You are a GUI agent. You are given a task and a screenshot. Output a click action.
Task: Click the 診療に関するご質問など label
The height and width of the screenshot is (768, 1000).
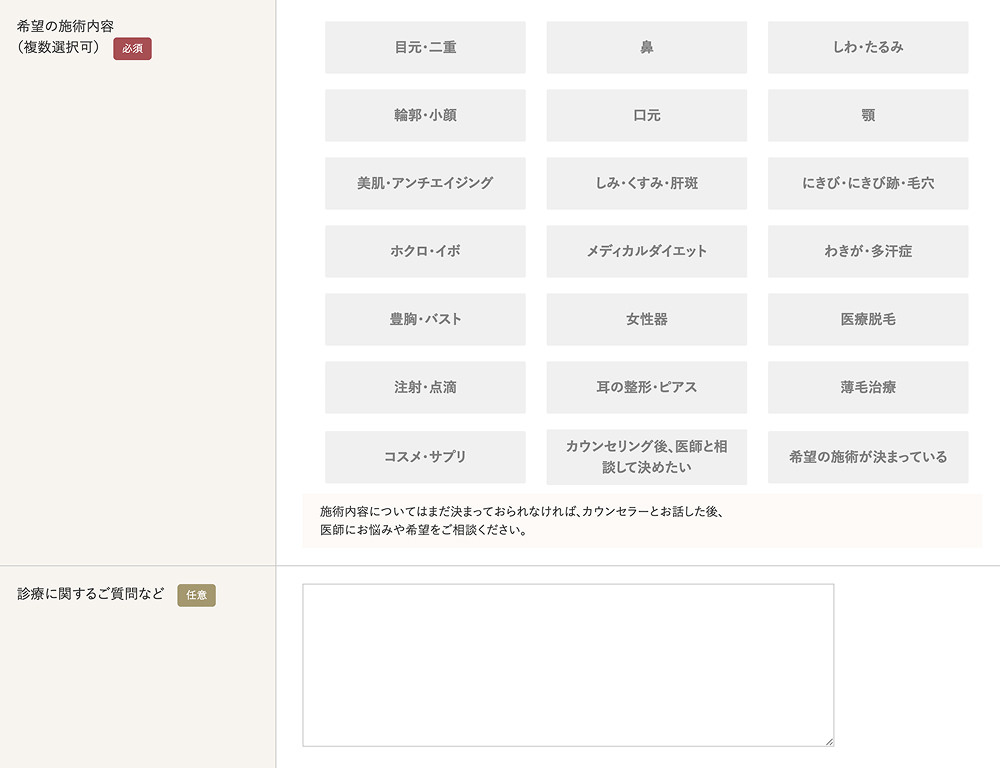(x=91, y=594)
